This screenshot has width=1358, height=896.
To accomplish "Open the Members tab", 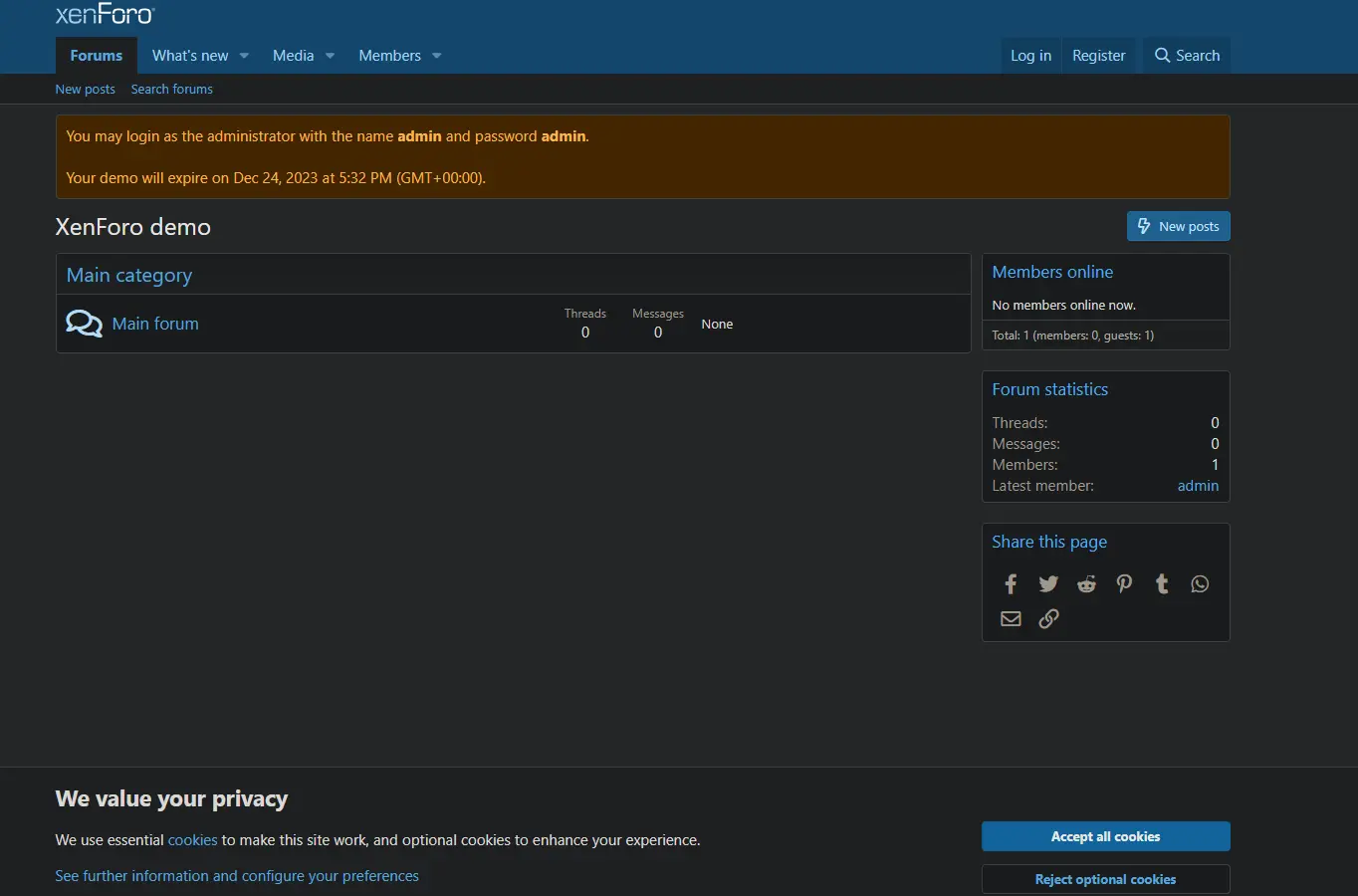I will point(389,56).
